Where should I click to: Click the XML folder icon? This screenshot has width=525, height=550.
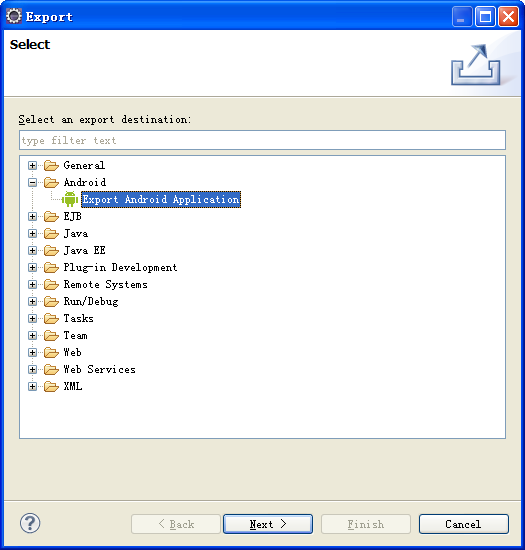(51, 387)
